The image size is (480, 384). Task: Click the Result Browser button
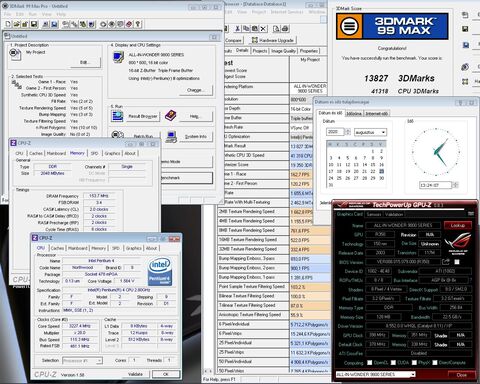click(x=143, y=116)
